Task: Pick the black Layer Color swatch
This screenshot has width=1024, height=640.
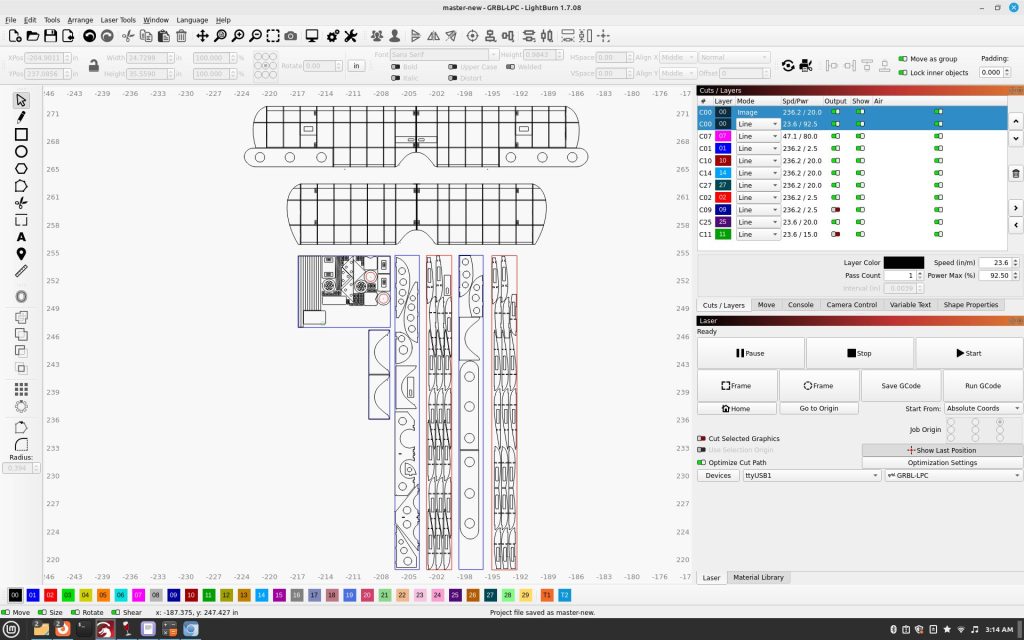Action: pos(903,263)
